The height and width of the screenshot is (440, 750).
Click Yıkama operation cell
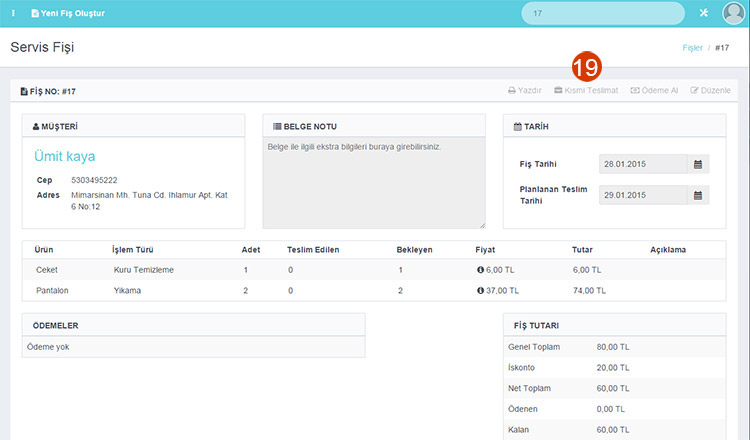coord(127,290)
